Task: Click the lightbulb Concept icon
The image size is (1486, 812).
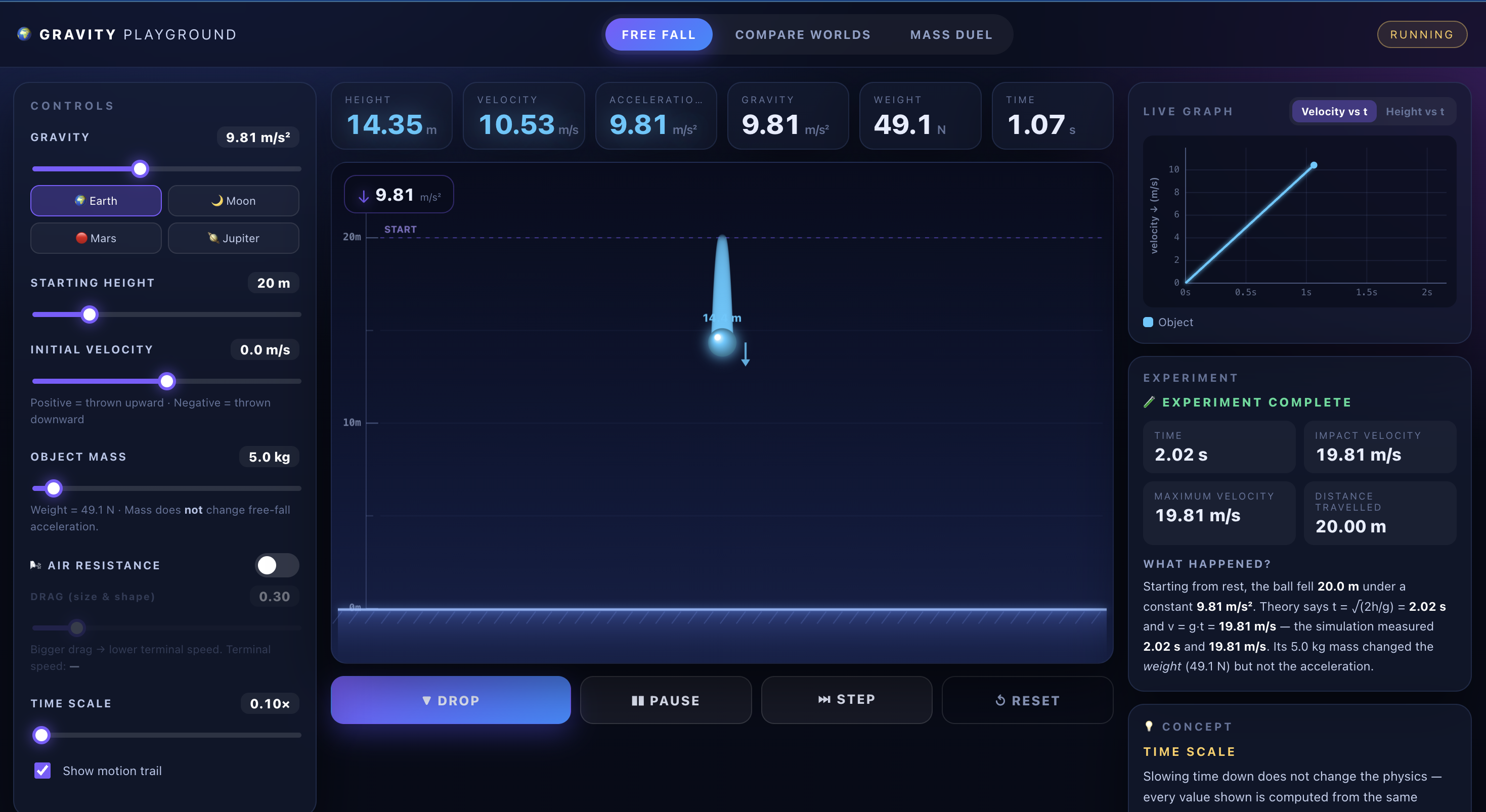Action: click(1149, 726)
